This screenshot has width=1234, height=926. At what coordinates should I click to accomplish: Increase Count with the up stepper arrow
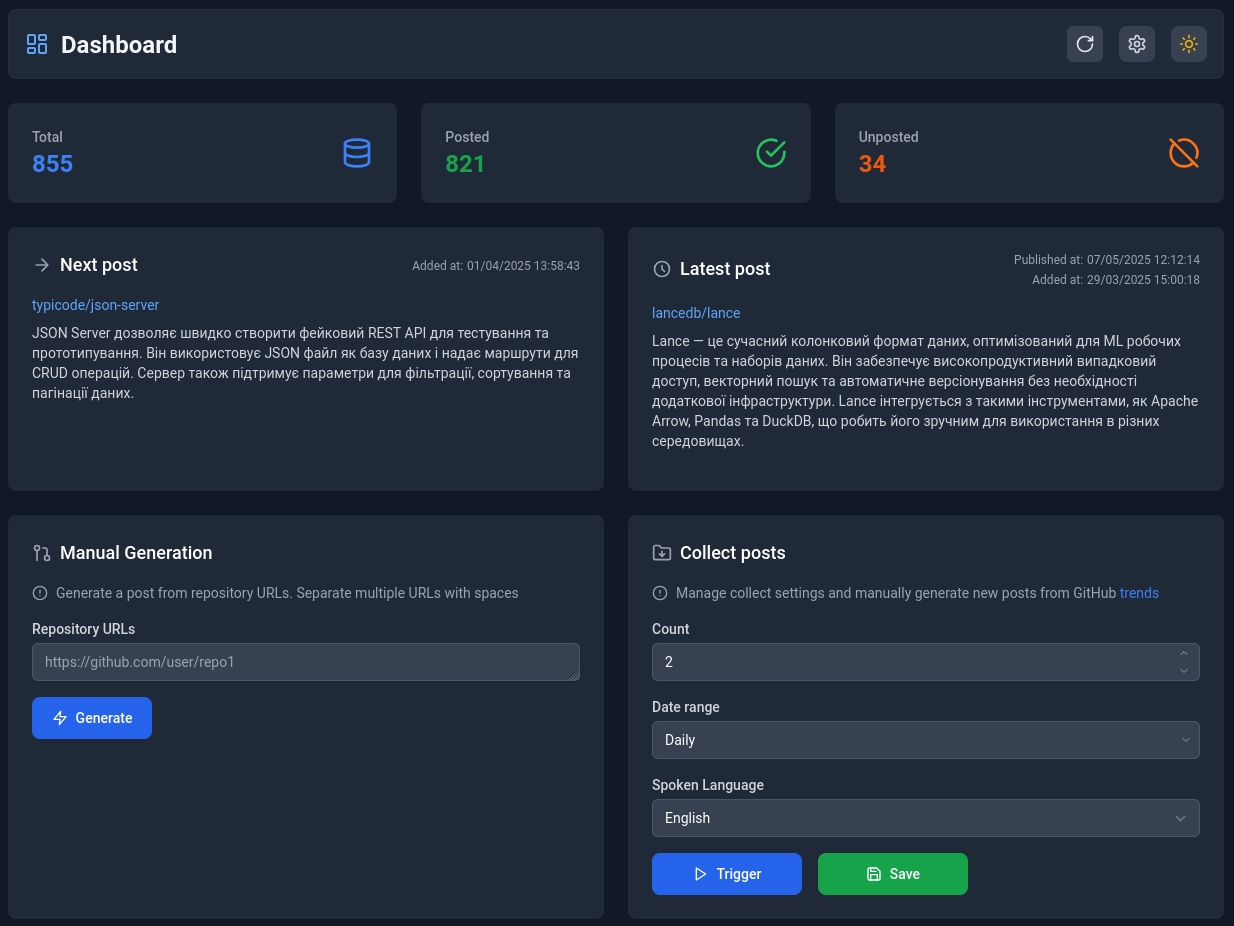tap(1184, 654)
